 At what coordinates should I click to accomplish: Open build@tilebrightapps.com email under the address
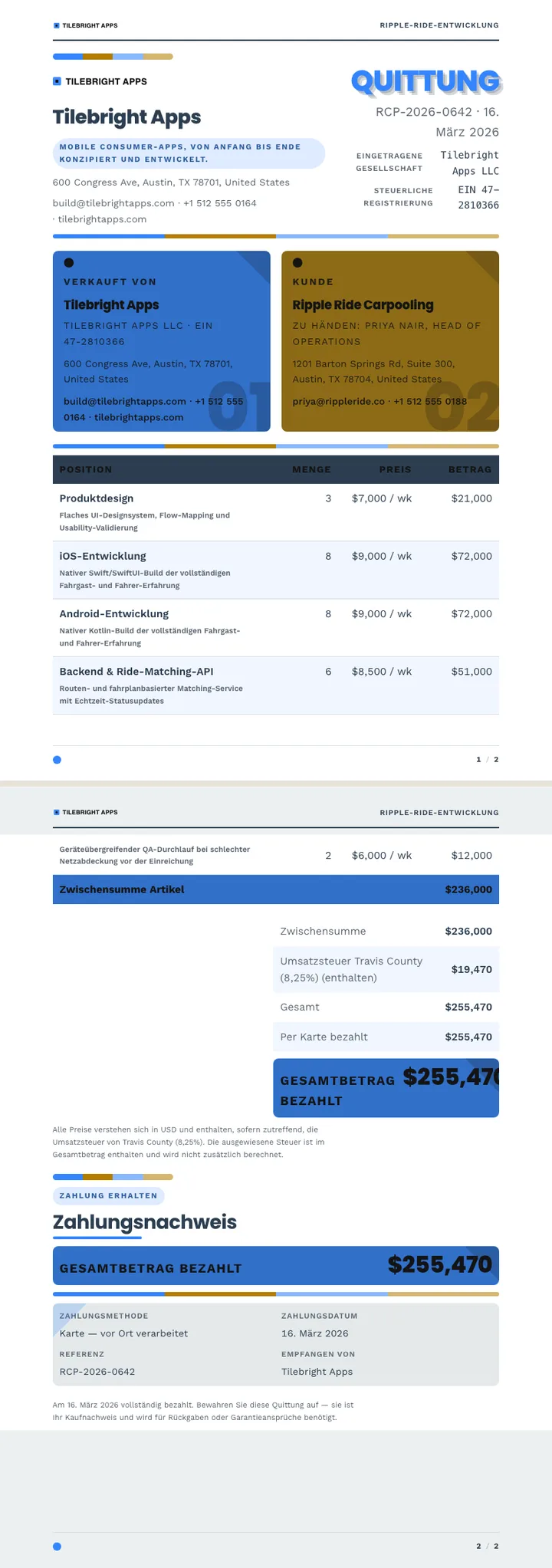tap(113, 203)
